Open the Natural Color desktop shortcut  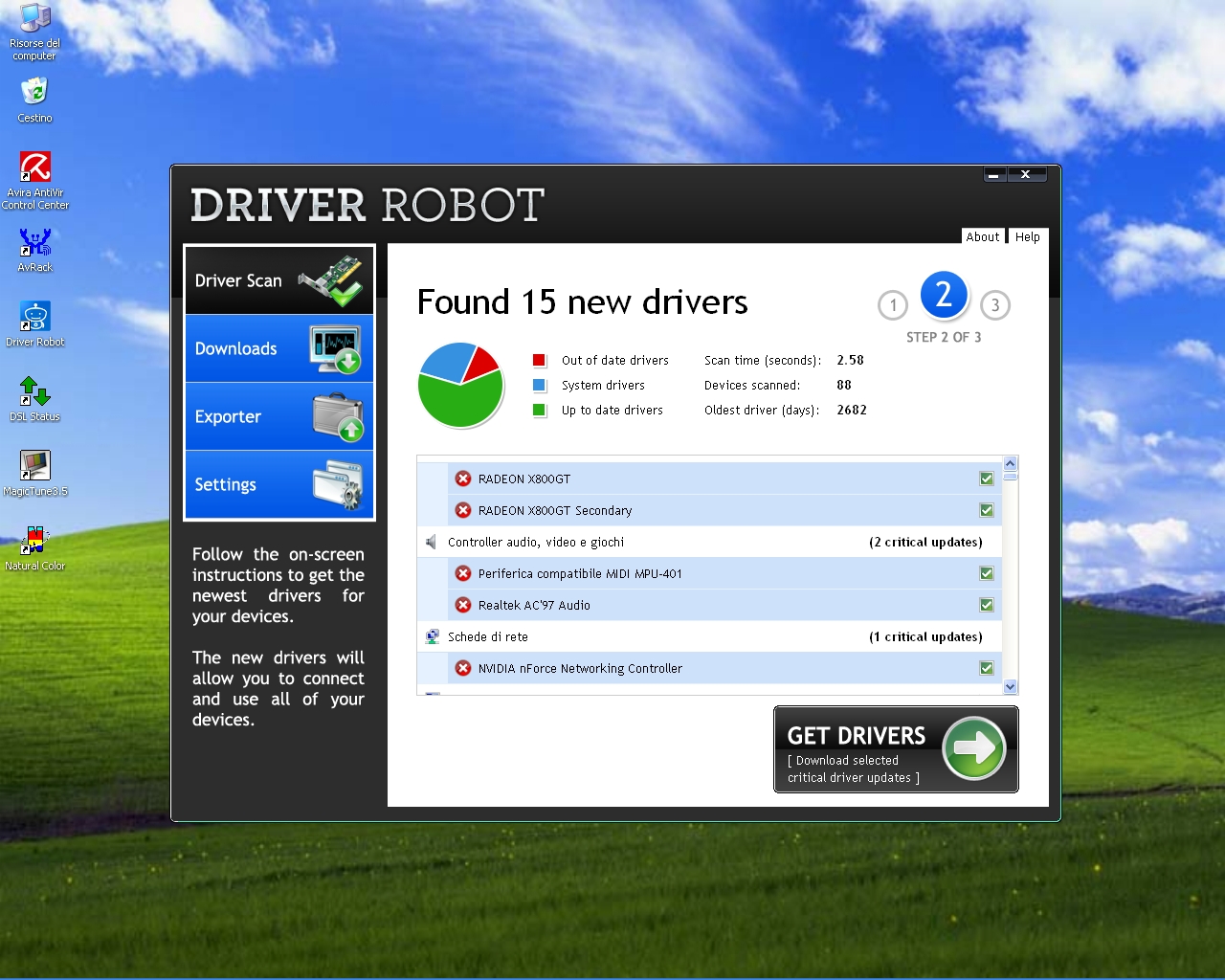(x=35, y=548)
